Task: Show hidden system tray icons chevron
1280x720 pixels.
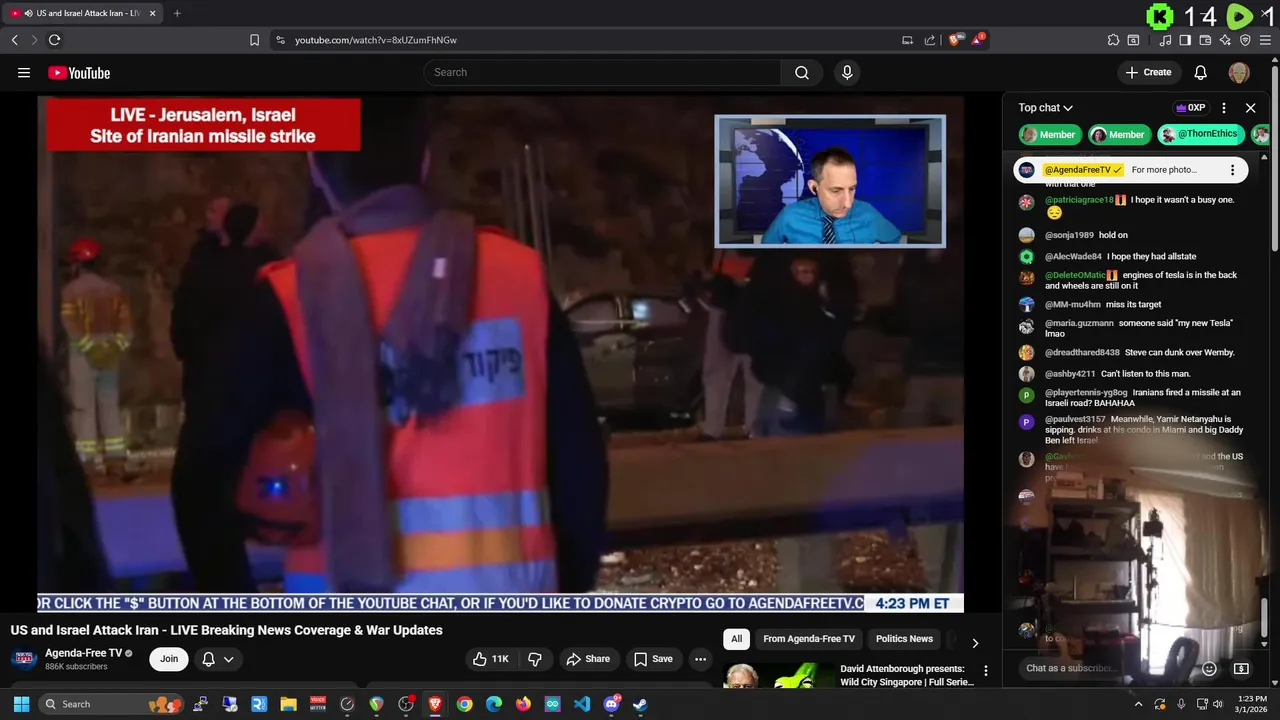Action: pyautogui.click(x=1138, y=704)
